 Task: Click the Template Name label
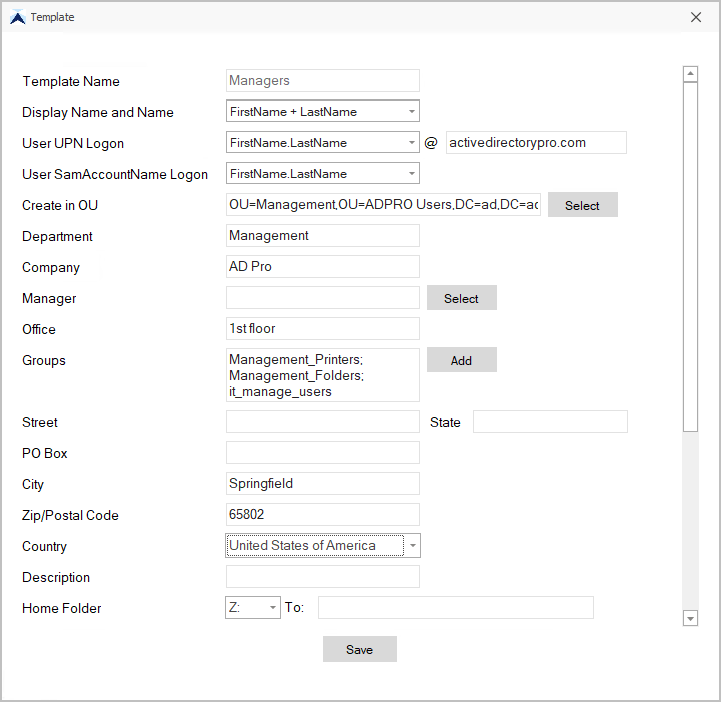[x=71, y=81]
